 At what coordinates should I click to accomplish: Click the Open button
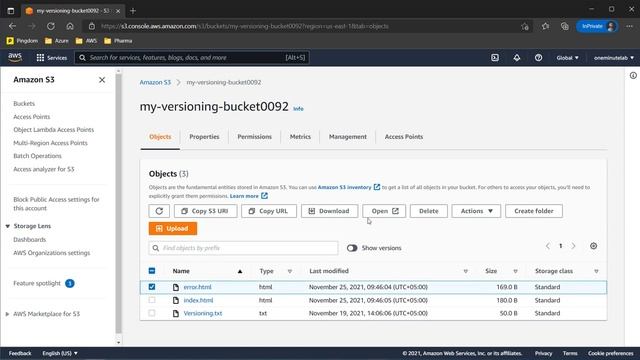[384, 211]
